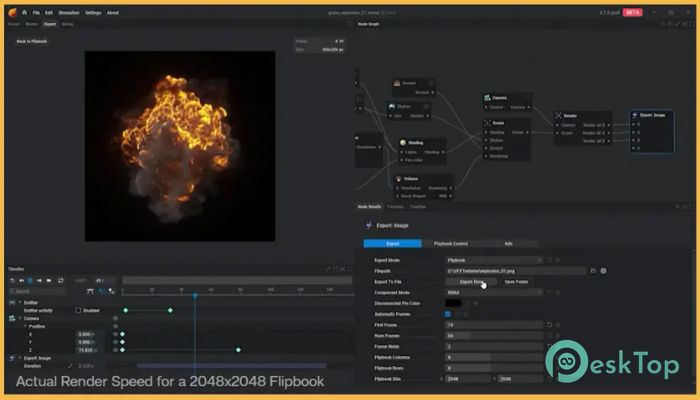Jump to previous frame in timeline
This screenshot has width=700, height=400.
[x=21, y=280]
